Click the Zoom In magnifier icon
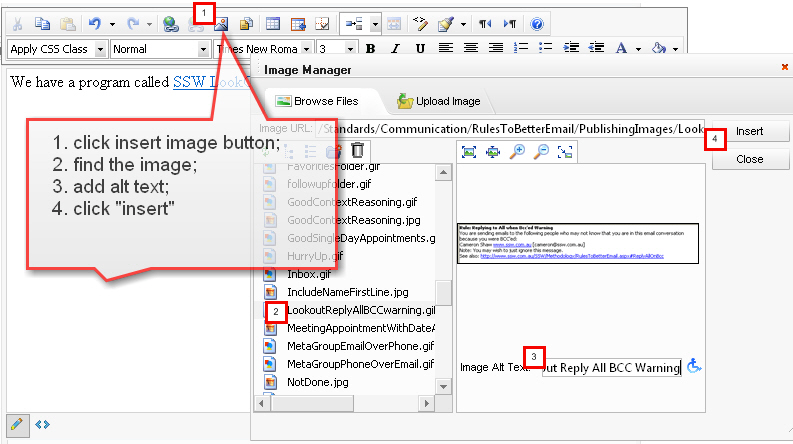This screenshot has height=444, width=793. point(517,151)
